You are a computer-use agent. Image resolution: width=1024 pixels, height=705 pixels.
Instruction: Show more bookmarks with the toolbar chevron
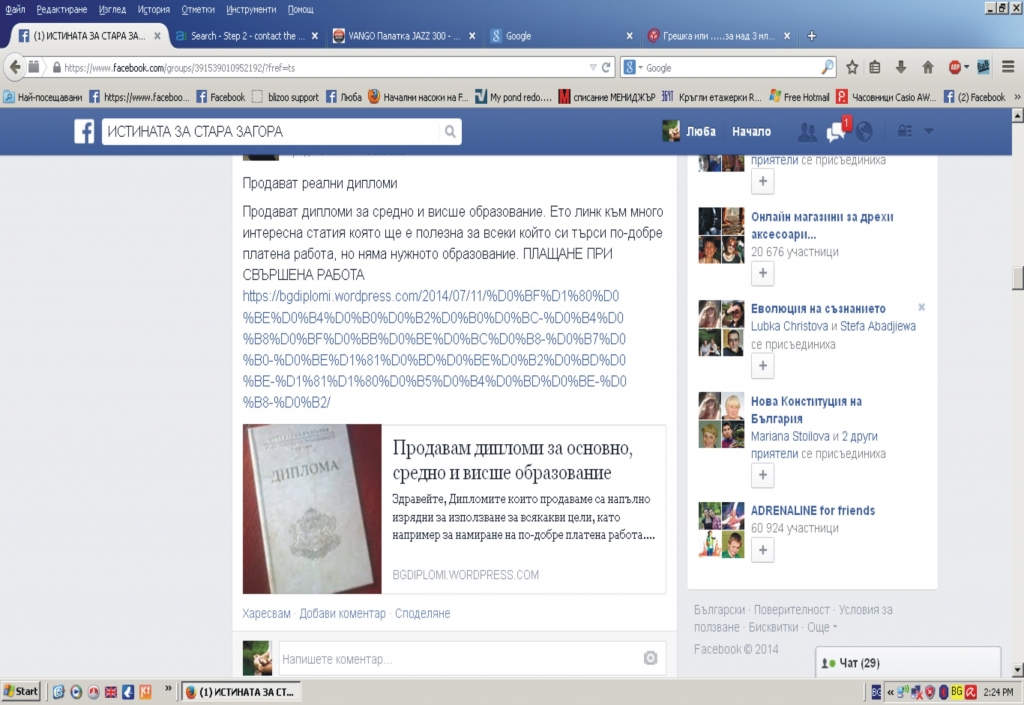[1017, 97]
